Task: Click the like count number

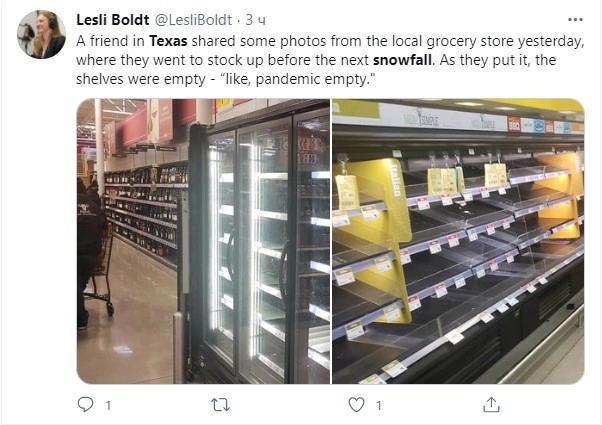Action: point(376,405)
